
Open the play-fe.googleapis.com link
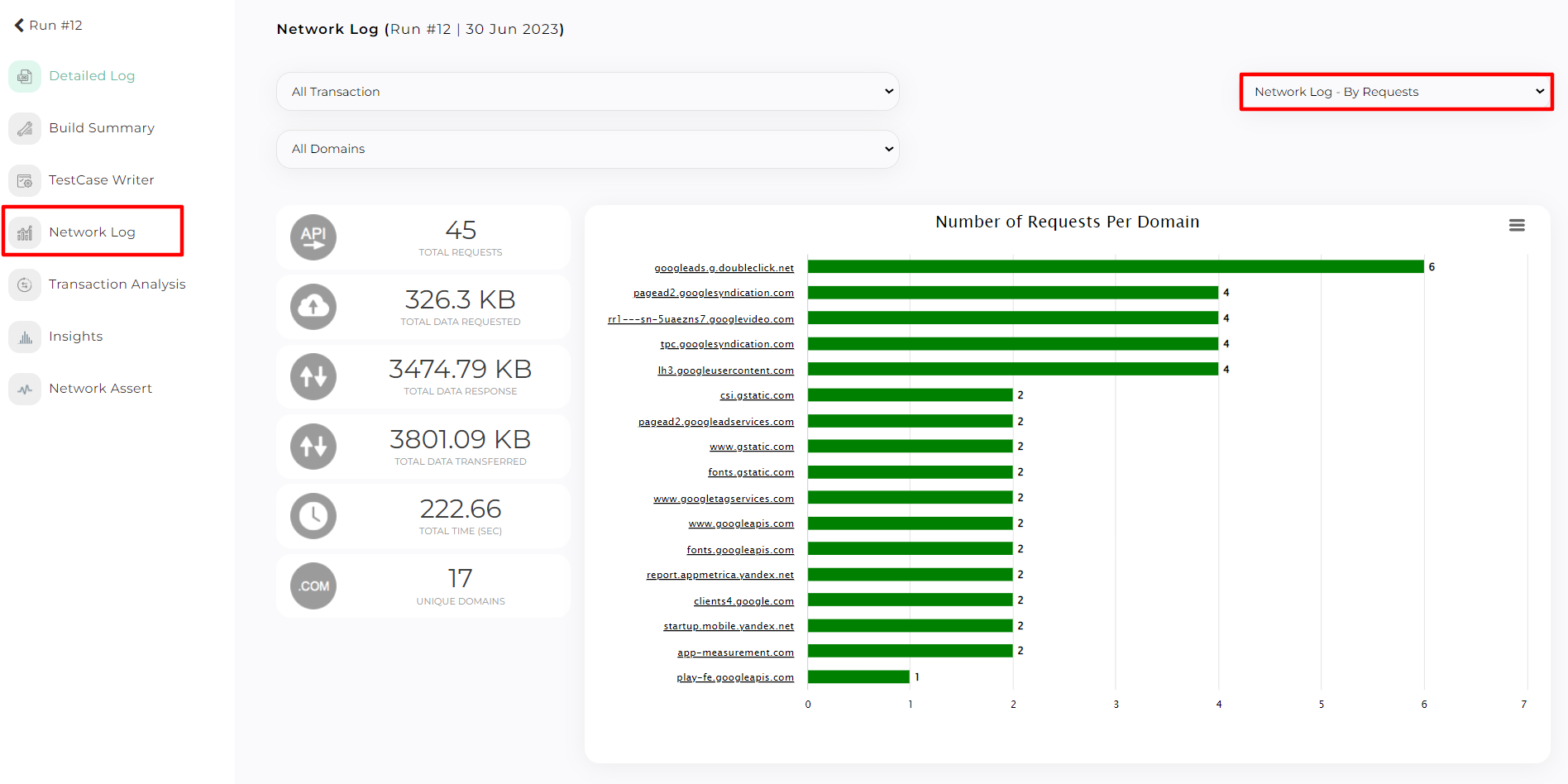point(734,676)
